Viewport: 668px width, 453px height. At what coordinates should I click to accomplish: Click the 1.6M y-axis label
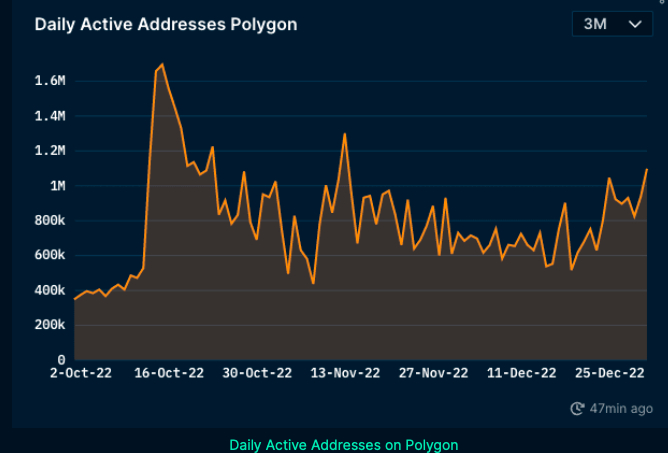pos(50,81)
